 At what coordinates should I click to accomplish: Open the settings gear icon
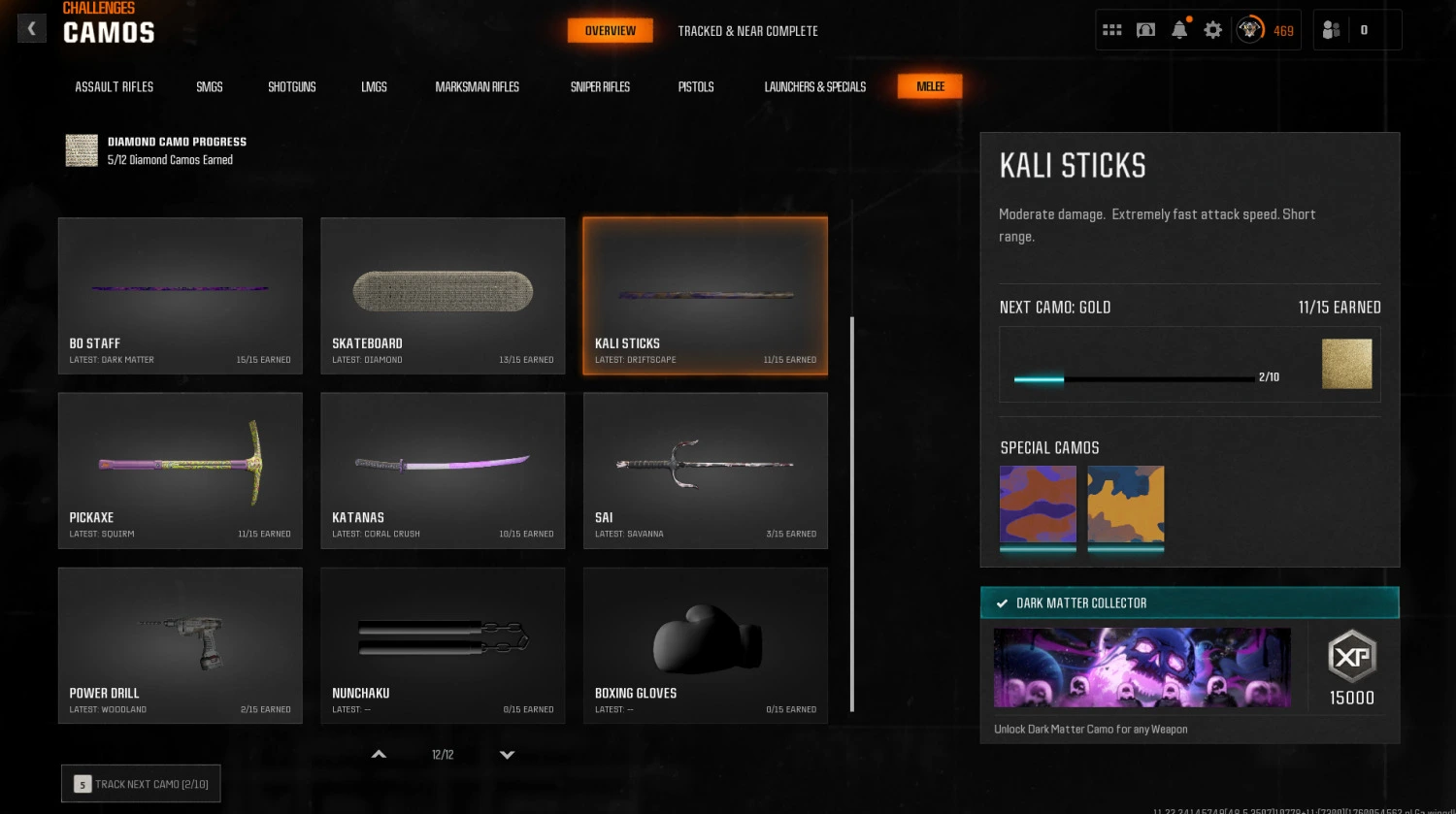point(1212,30)
